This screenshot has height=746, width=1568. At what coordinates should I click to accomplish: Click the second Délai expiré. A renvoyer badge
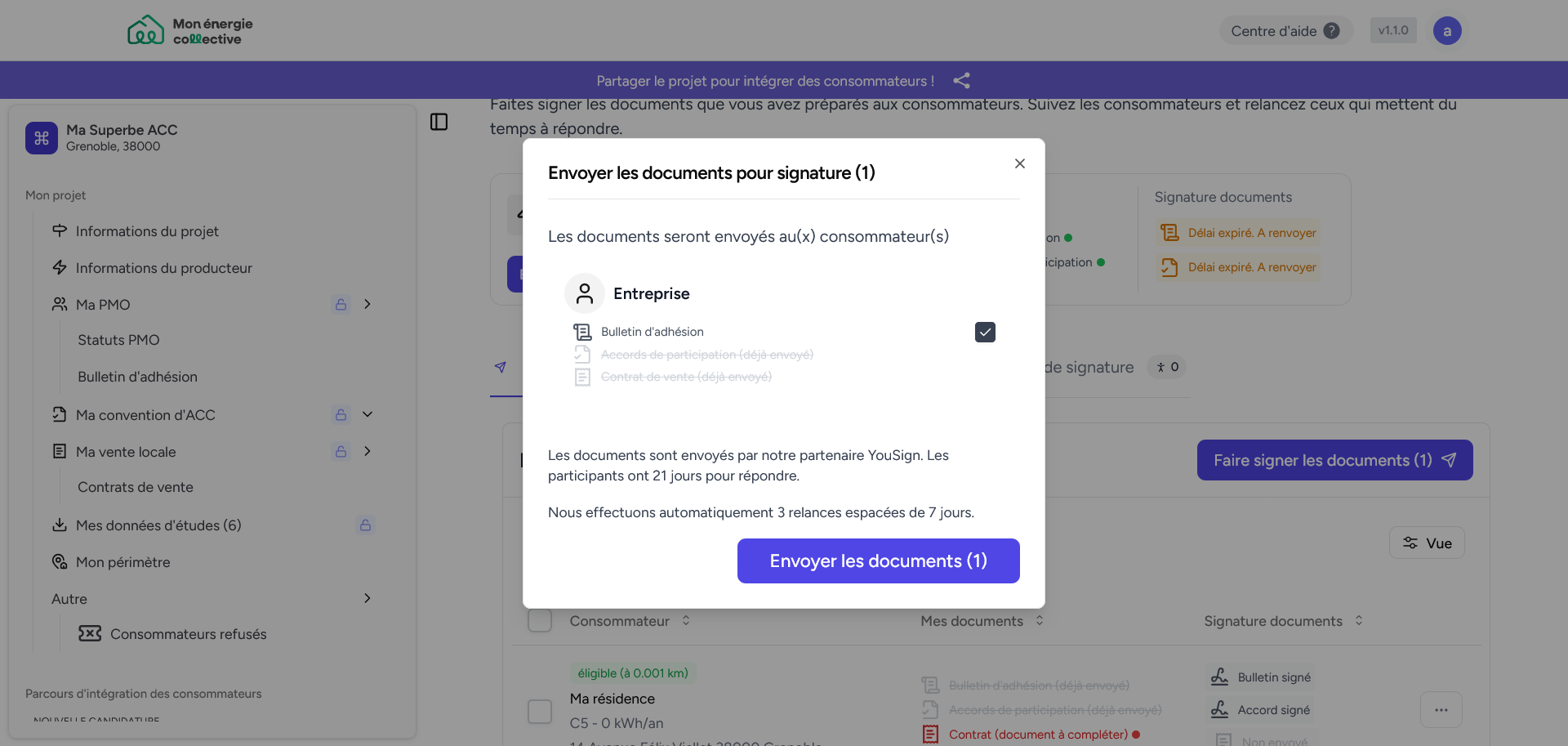pyautogui.click(x=1238, y=267)
